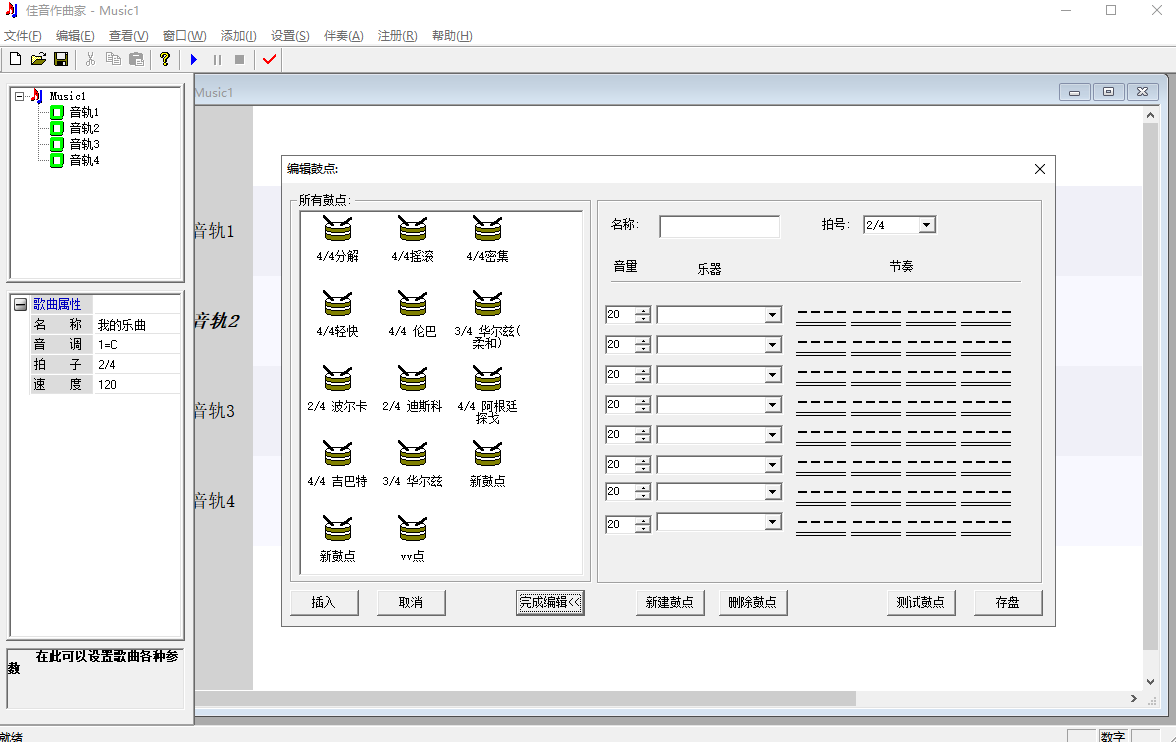The image size is (1176, 742).
Task: Open the 伴奏(A) menu
Action: pyautogui.click(x=343, y=36)
